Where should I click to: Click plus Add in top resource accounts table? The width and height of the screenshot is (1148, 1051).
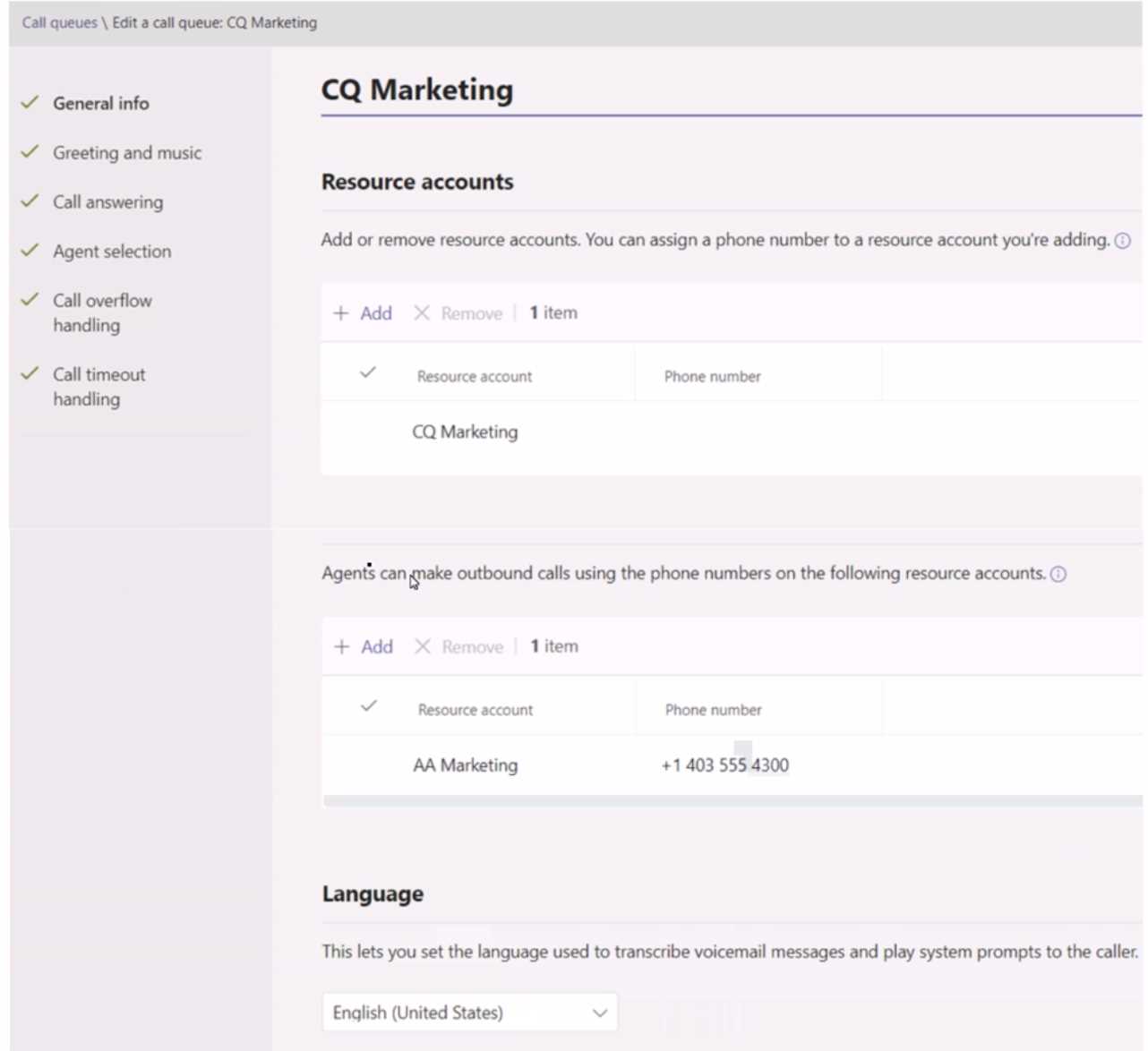(x=363, y=313)
